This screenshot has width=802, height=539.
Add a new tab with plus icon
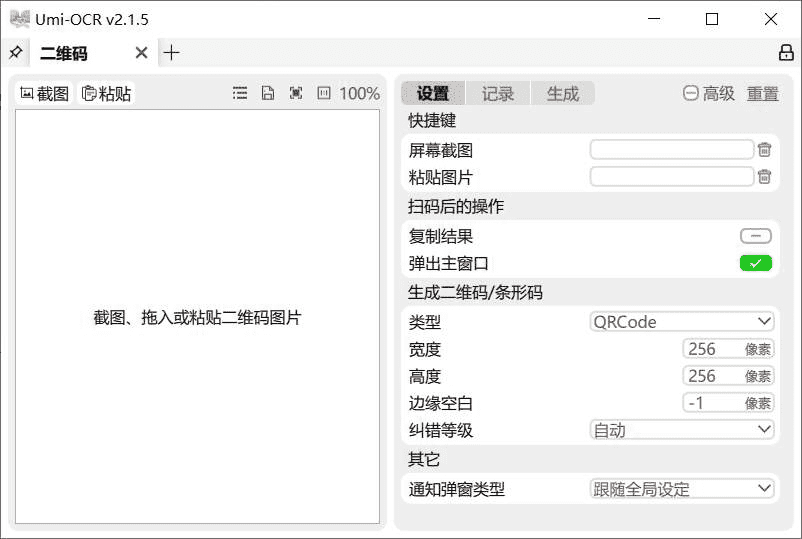coord(171,53)
